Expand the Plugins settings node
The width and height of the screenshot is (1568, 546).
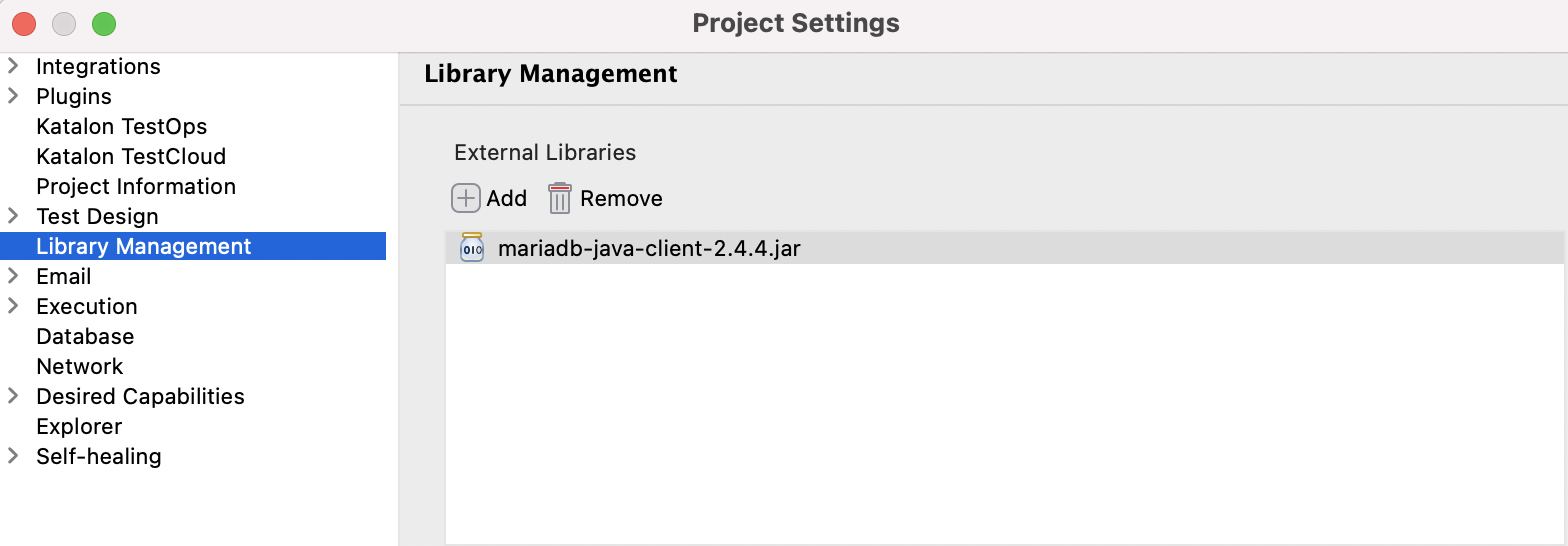(13, 96)
